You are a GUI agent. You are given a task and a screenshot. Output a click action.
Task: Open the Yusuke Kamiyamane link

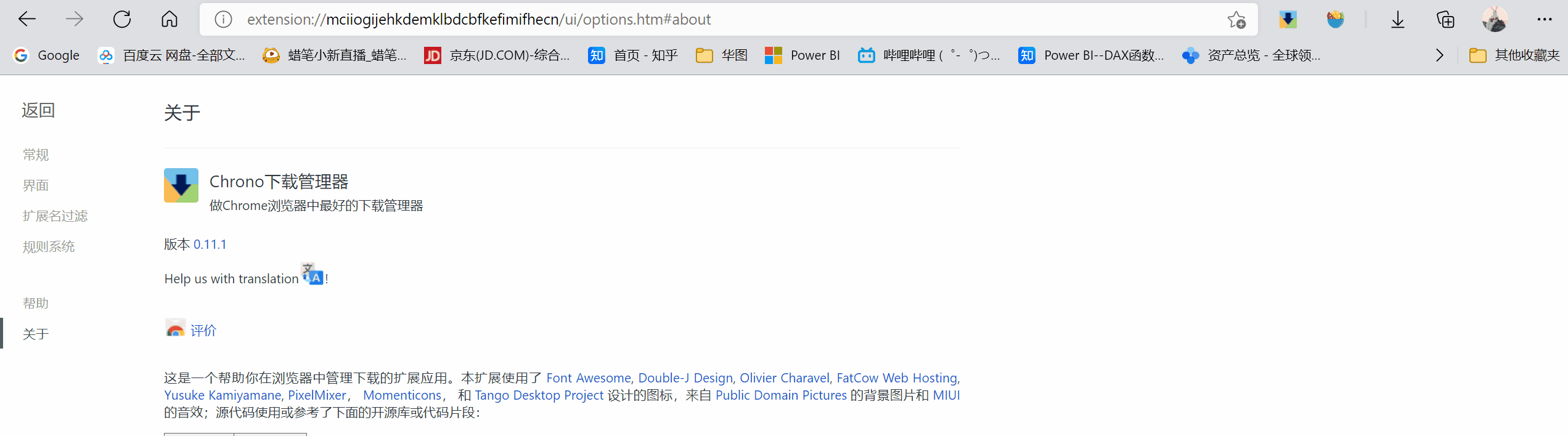(223, 395)
